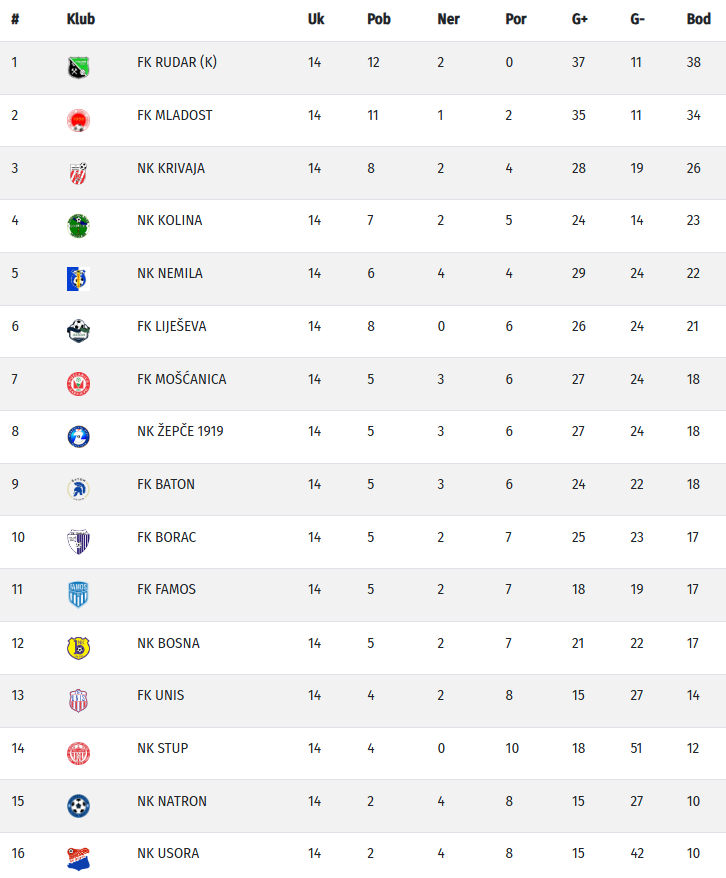The height and width of the screenshot is (878, 726).
Task: Click the Klub column header
Action: click(80, 19)
